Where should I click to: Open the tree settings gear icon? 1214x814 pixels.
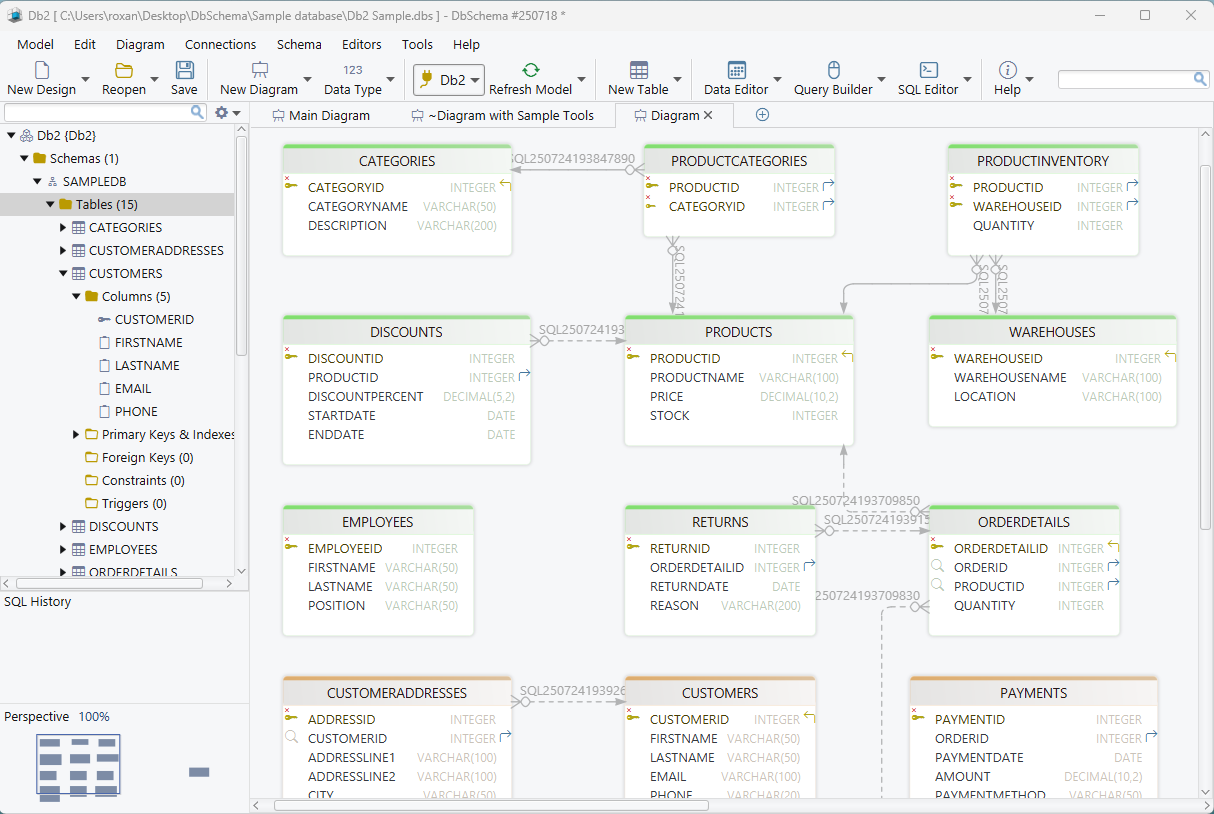pyautogui.click(x=222, y=112)
